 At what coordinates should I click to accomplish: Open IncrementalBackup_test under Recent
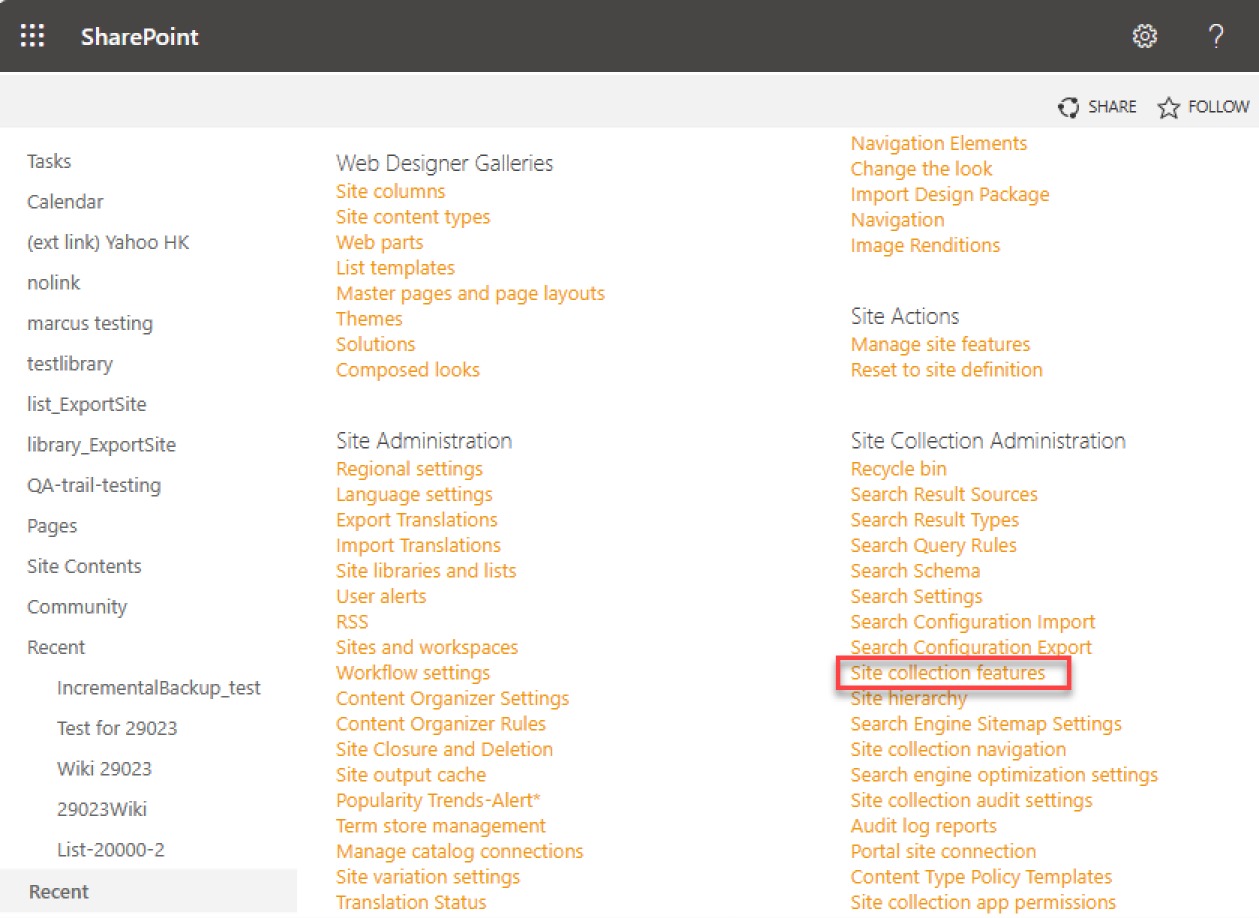click(158, 688)
